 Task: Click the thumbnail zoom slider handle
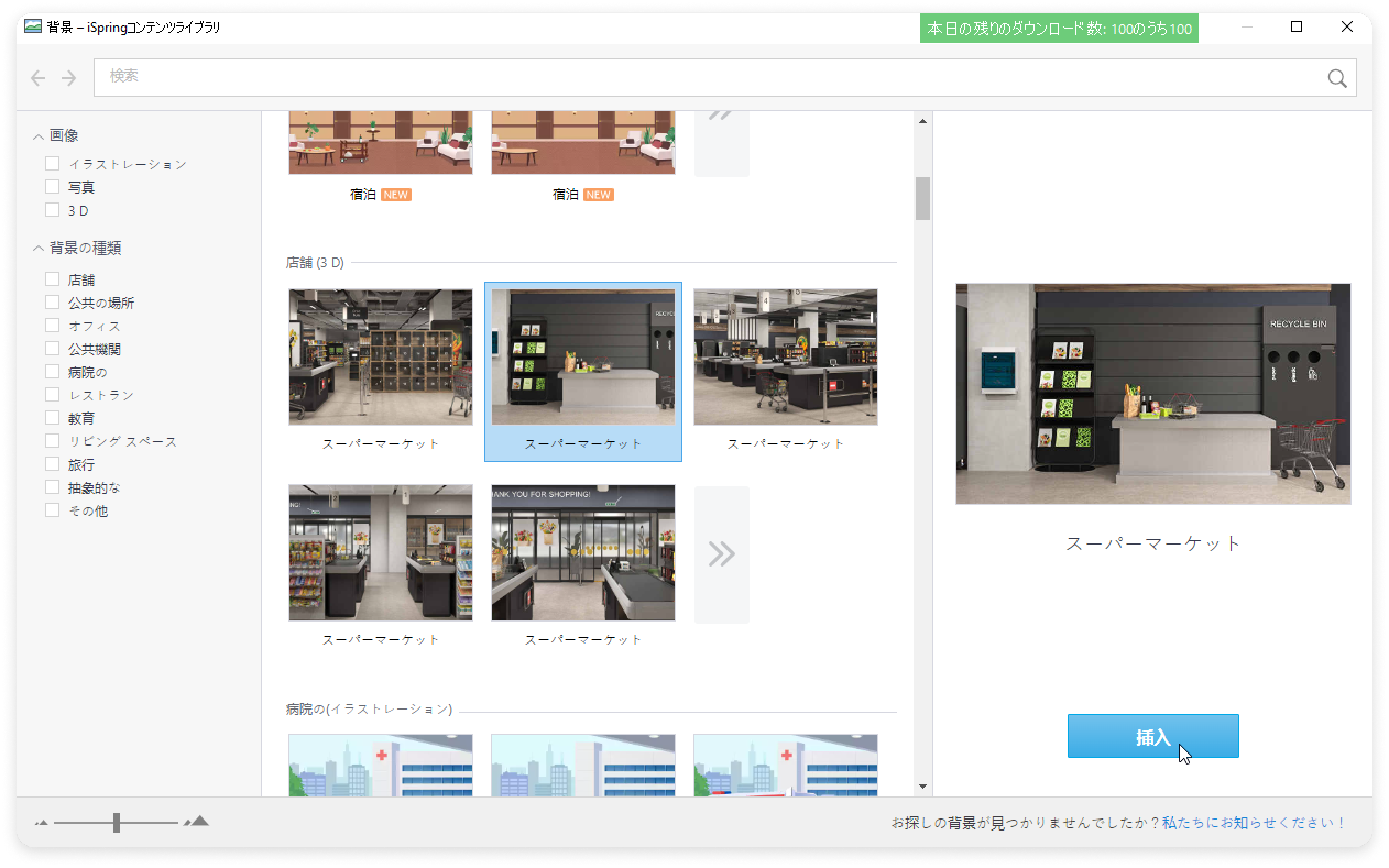[x=117, y=823]
